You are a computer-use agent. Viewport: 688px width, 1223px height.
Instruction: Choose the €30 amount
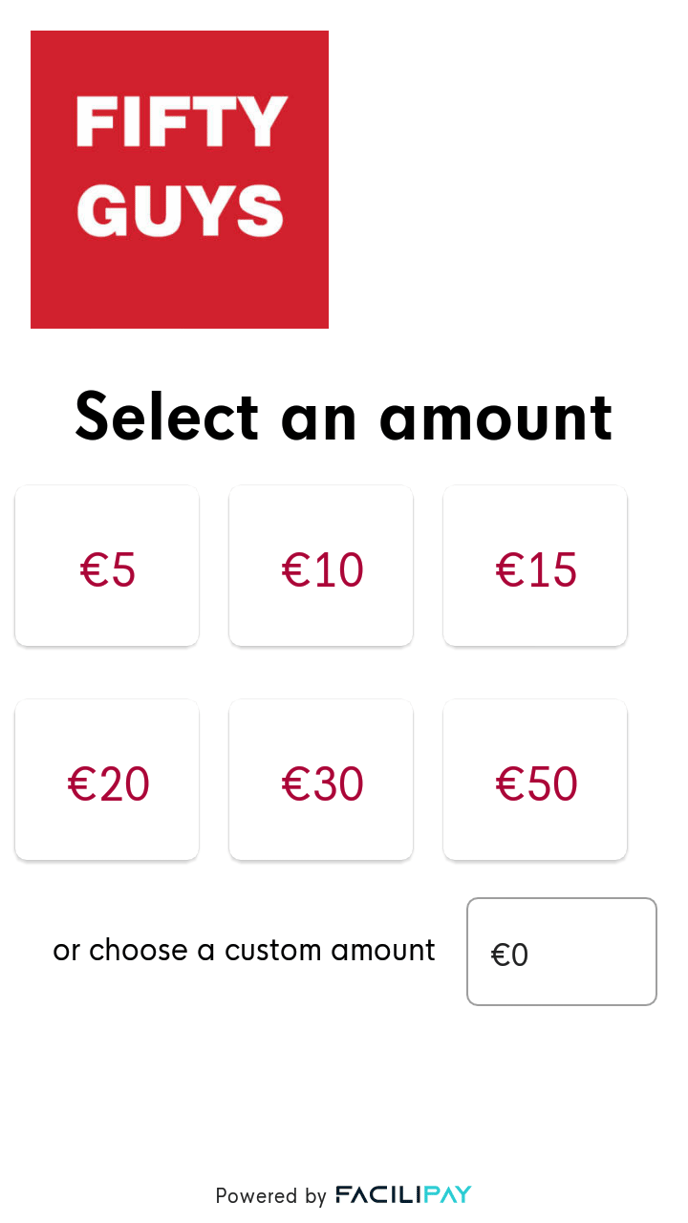(x=321, y=781)
